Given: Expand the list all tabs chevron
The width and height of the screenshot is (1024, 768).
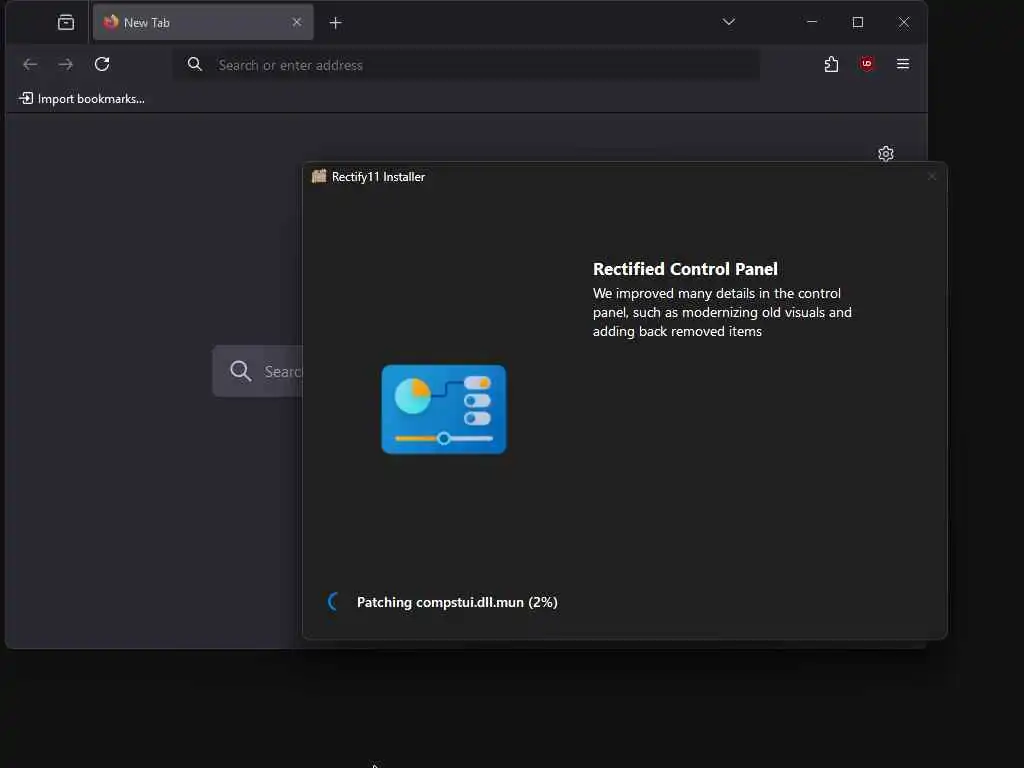Looking at the screenshot, I should [729, 22].
